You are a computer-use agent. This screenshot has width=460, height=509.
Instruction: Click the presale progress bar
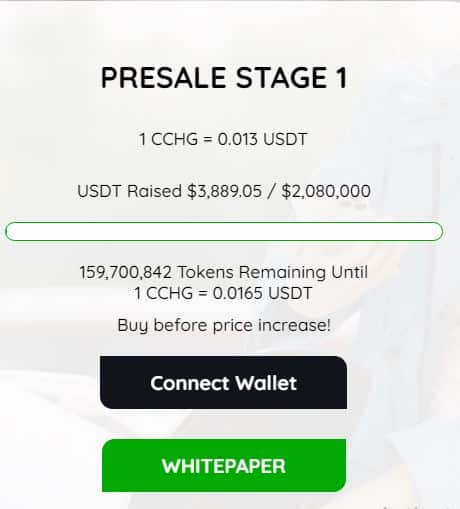click(x=224, y=231)
